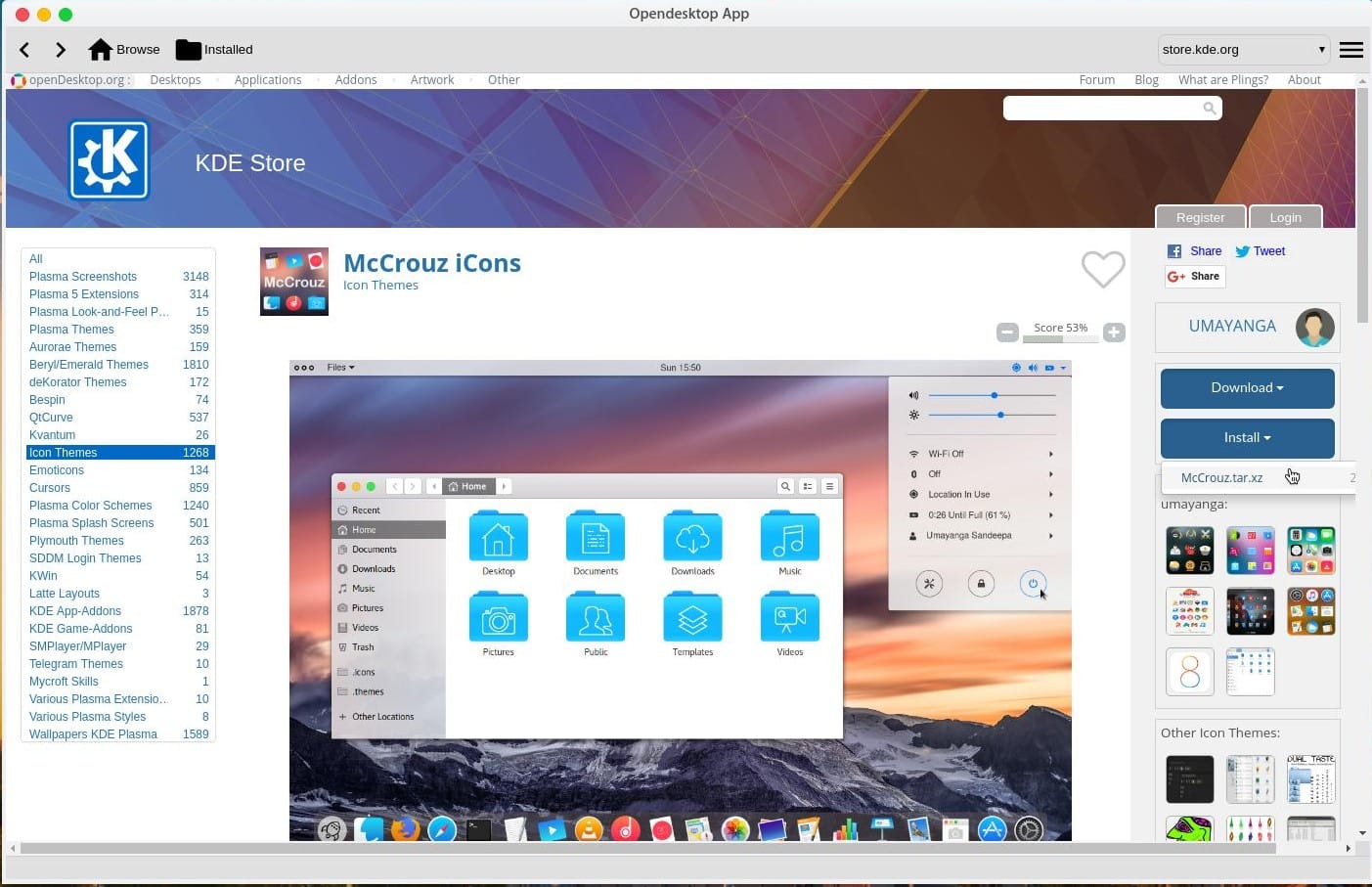Open the store.kde.org dropdown

pos(1243,50)
